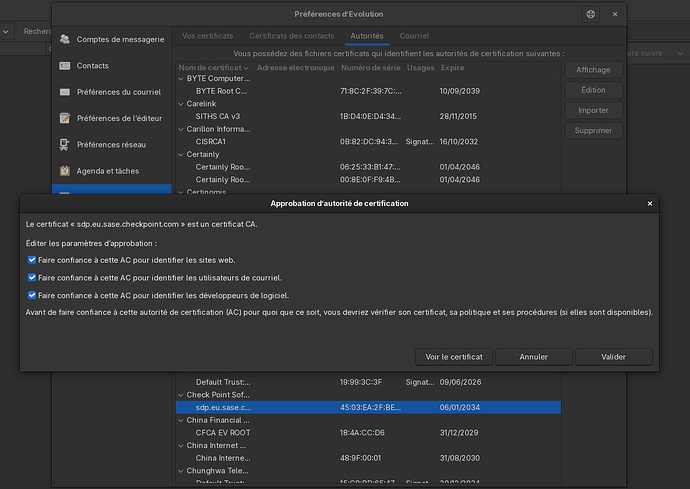Select the CFCA EV ROOT certificate row
Screen dimensions: 690x489
click(222, 432)
